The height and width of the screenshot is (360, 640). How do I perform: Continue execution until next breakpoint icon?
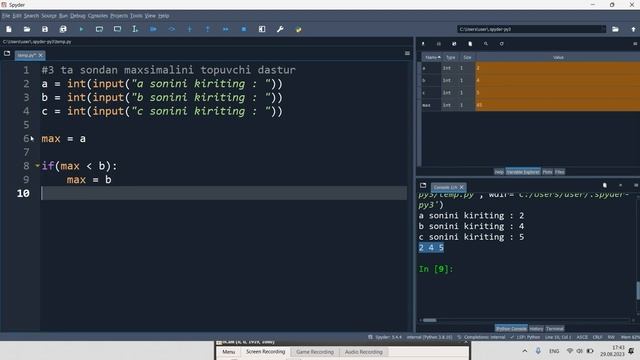(x=226, y=29)
